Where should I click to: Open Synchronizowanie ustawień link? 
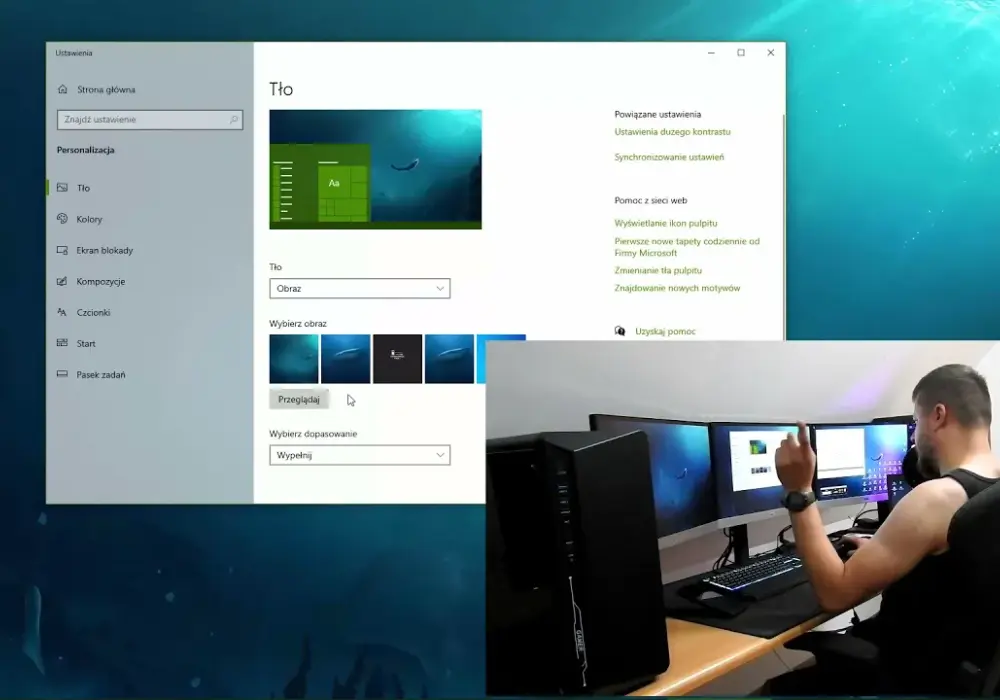pyautogui.click(x=669, y=157)
